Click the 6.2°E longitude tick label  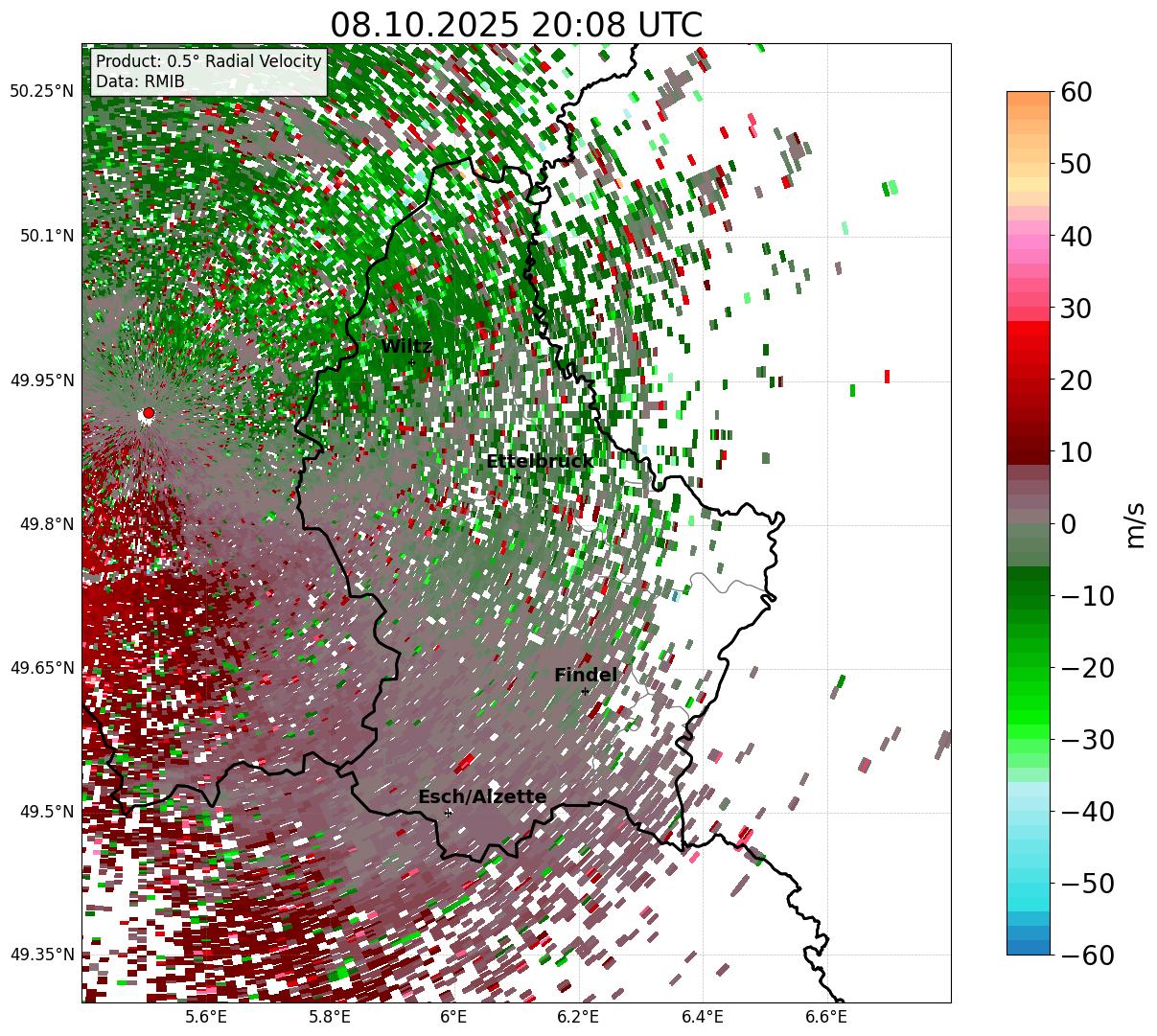[578, 1016]
